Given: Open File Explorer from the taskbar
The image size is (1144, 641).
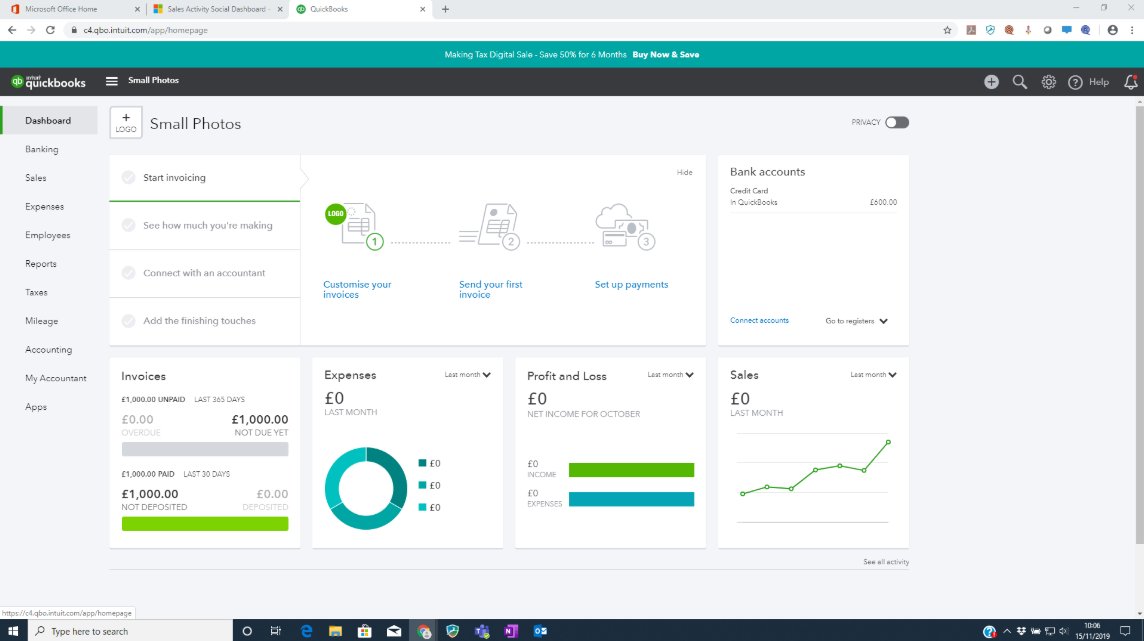Looking at the screenshot, I should (x=336, y=631).
